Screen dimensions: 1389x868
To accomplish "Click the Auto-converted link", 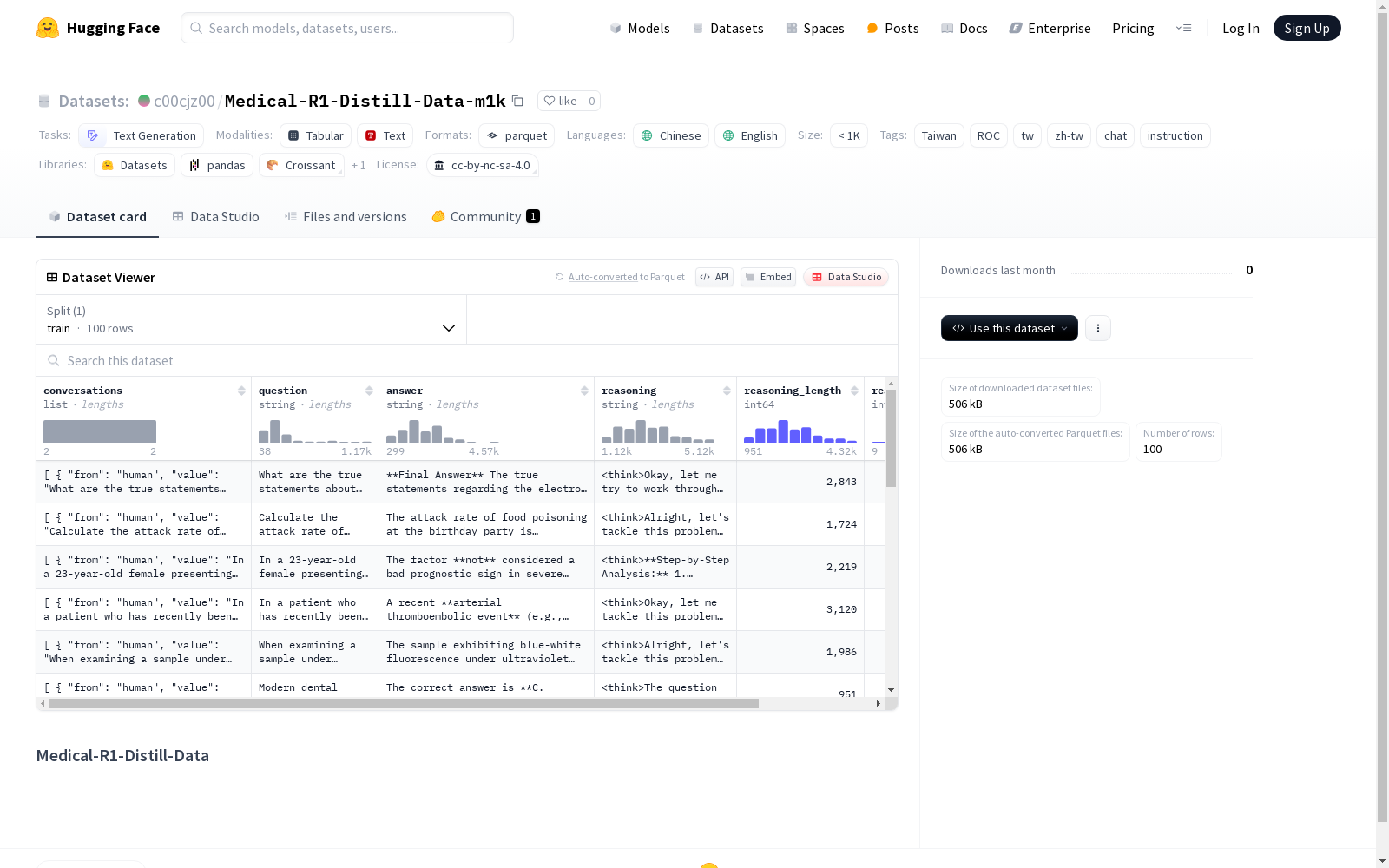I will (x=602, y=277).
